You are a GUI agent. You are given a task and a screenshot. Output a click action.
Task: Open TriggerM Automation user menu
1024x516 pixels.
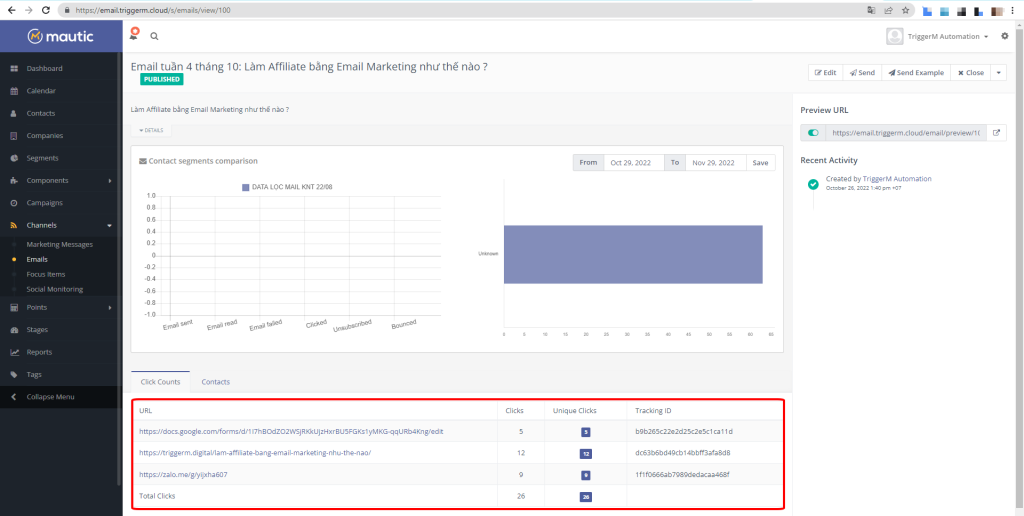click(x=938, y=36)
